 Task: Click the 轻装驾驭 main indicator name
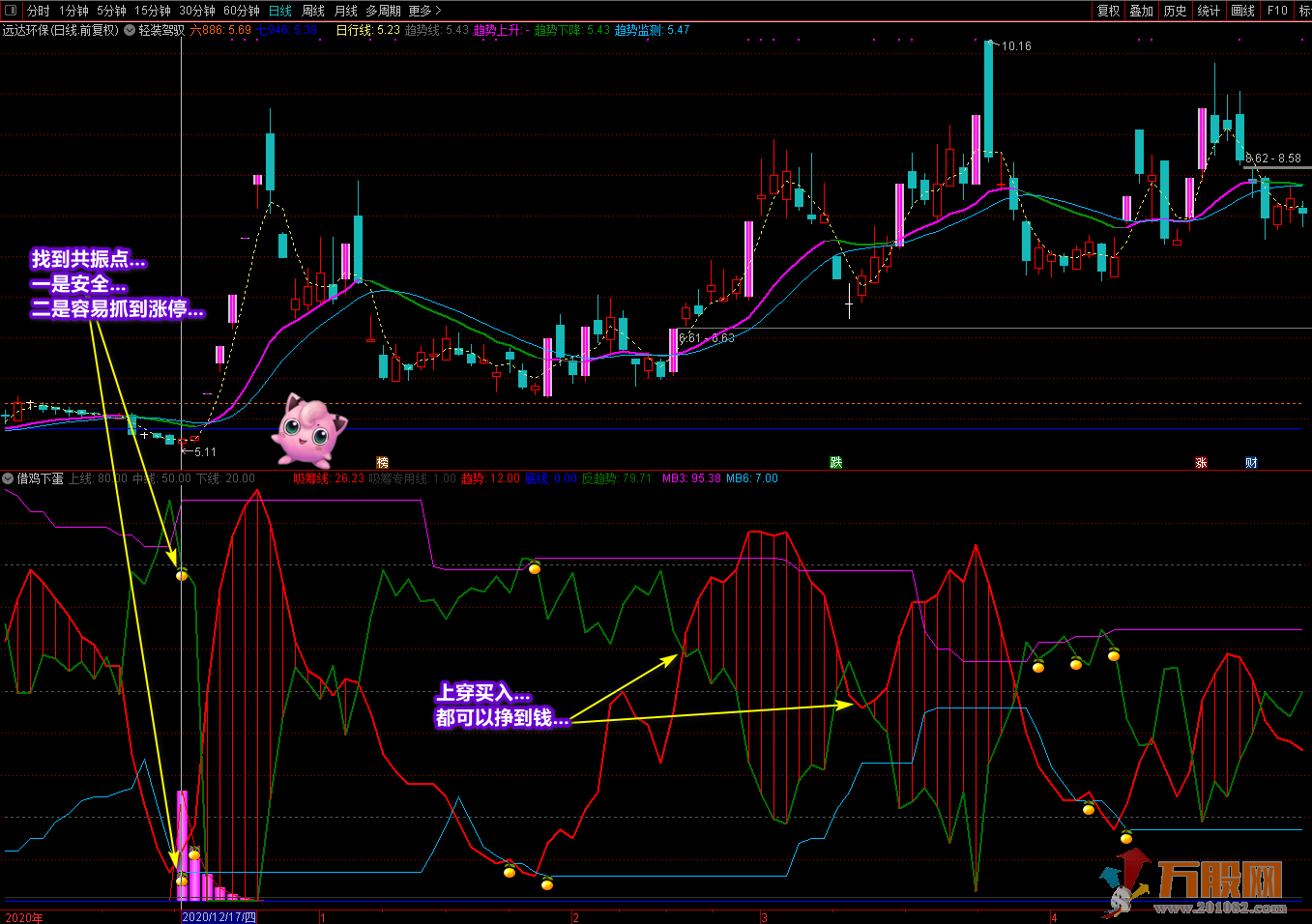[x=160, y=30]
